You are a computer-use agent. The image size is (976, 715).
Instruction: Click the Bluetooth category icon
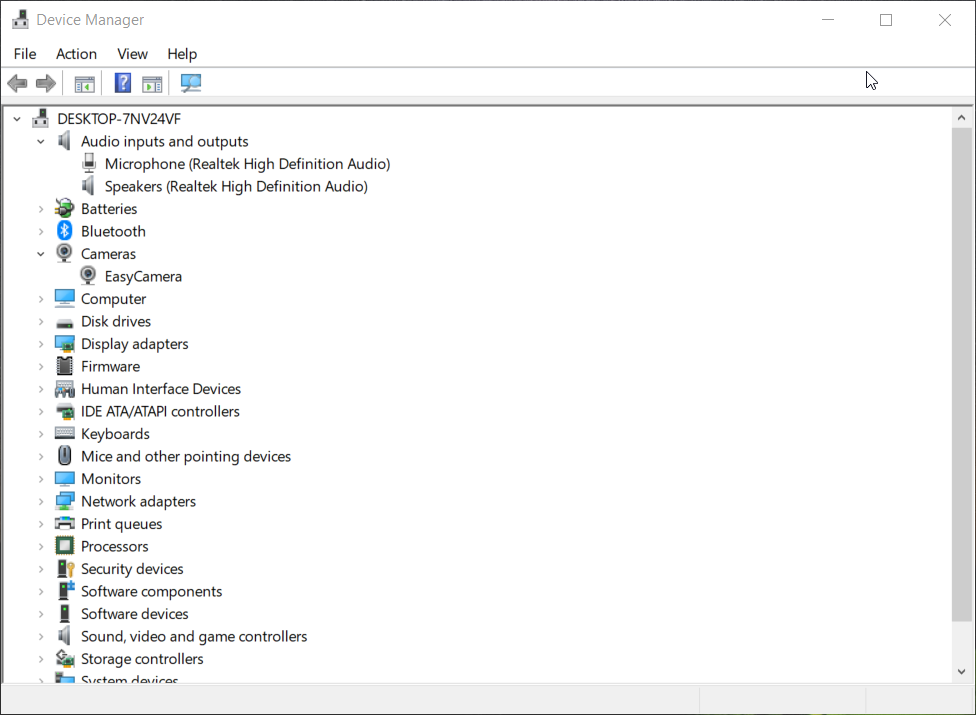(65, 231)
